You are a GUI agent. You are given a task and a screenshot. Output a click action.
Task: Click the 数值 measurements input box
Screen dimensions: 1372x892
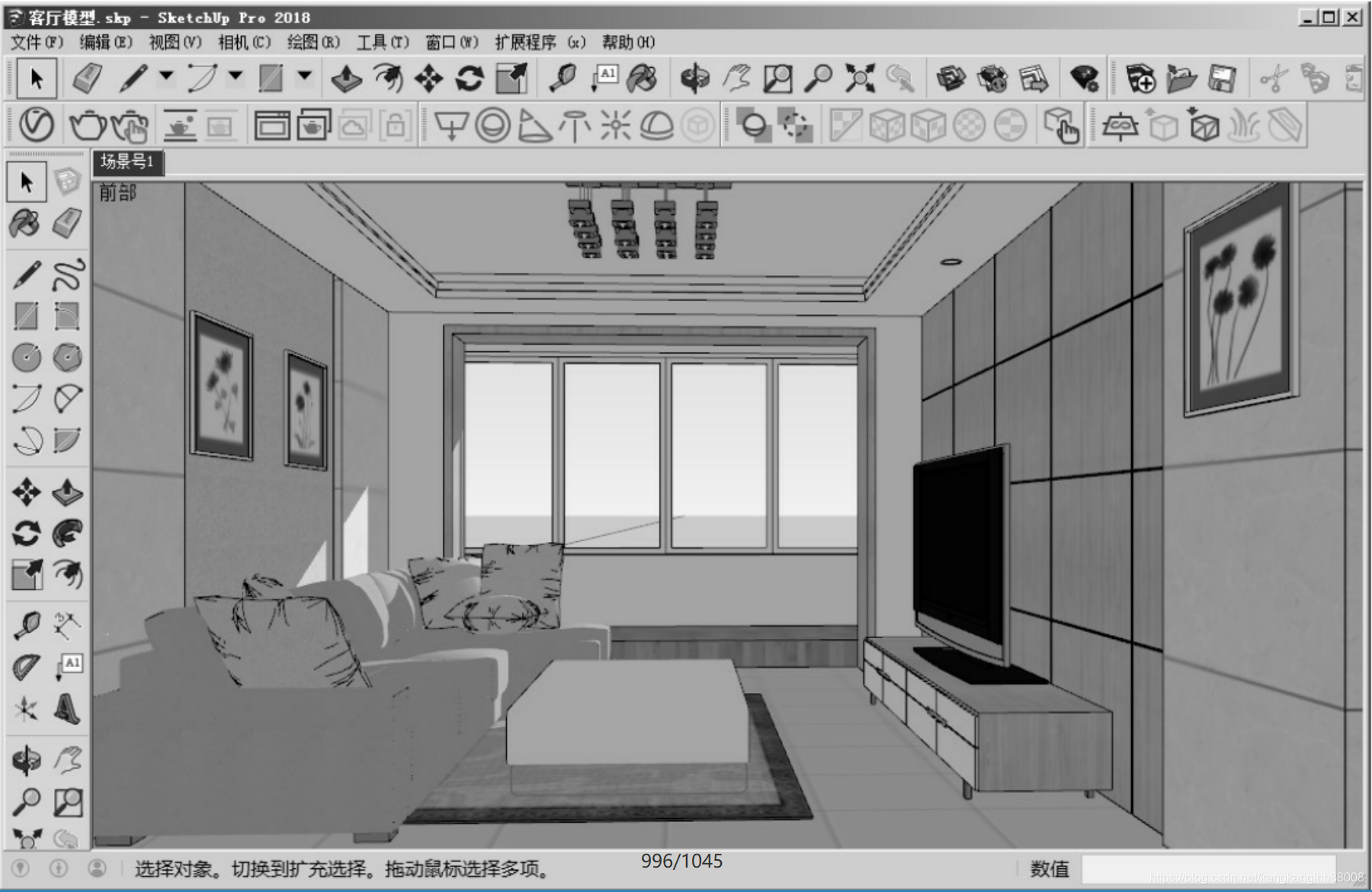coord(1208,869)
